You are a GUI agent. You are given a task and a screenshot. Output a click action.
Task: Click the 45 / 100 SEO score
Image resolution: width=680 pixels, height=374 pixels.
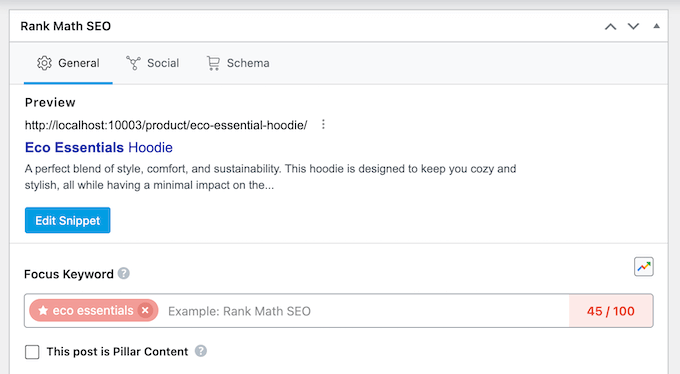click(x=611, y=311)
